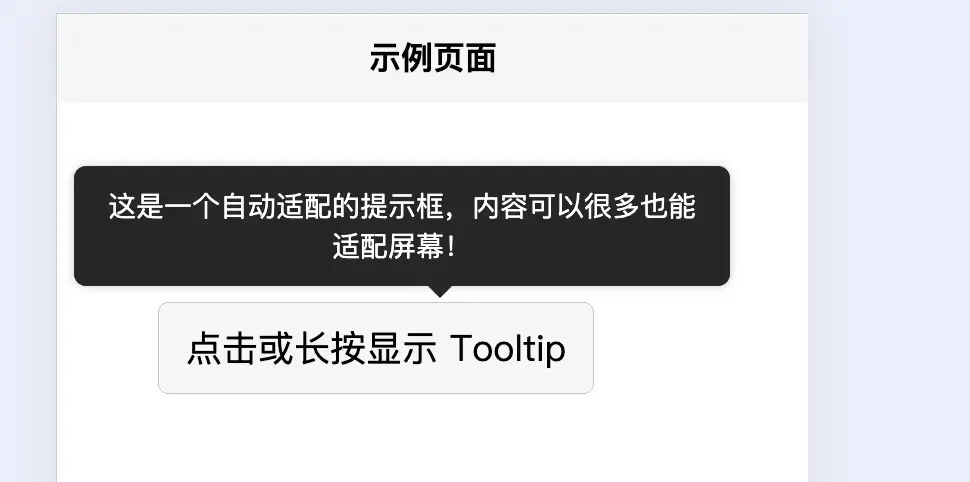Click the white space right of the Tooltip button
The height and width of the screenshot is (482, 970).
(x=699, y=348)
